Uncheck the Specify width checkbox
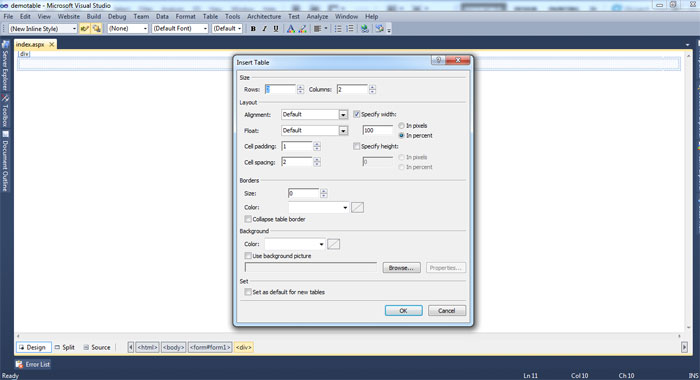Image resolution: width=700 pixels, height=380 pixels. [x=356, y=114]
